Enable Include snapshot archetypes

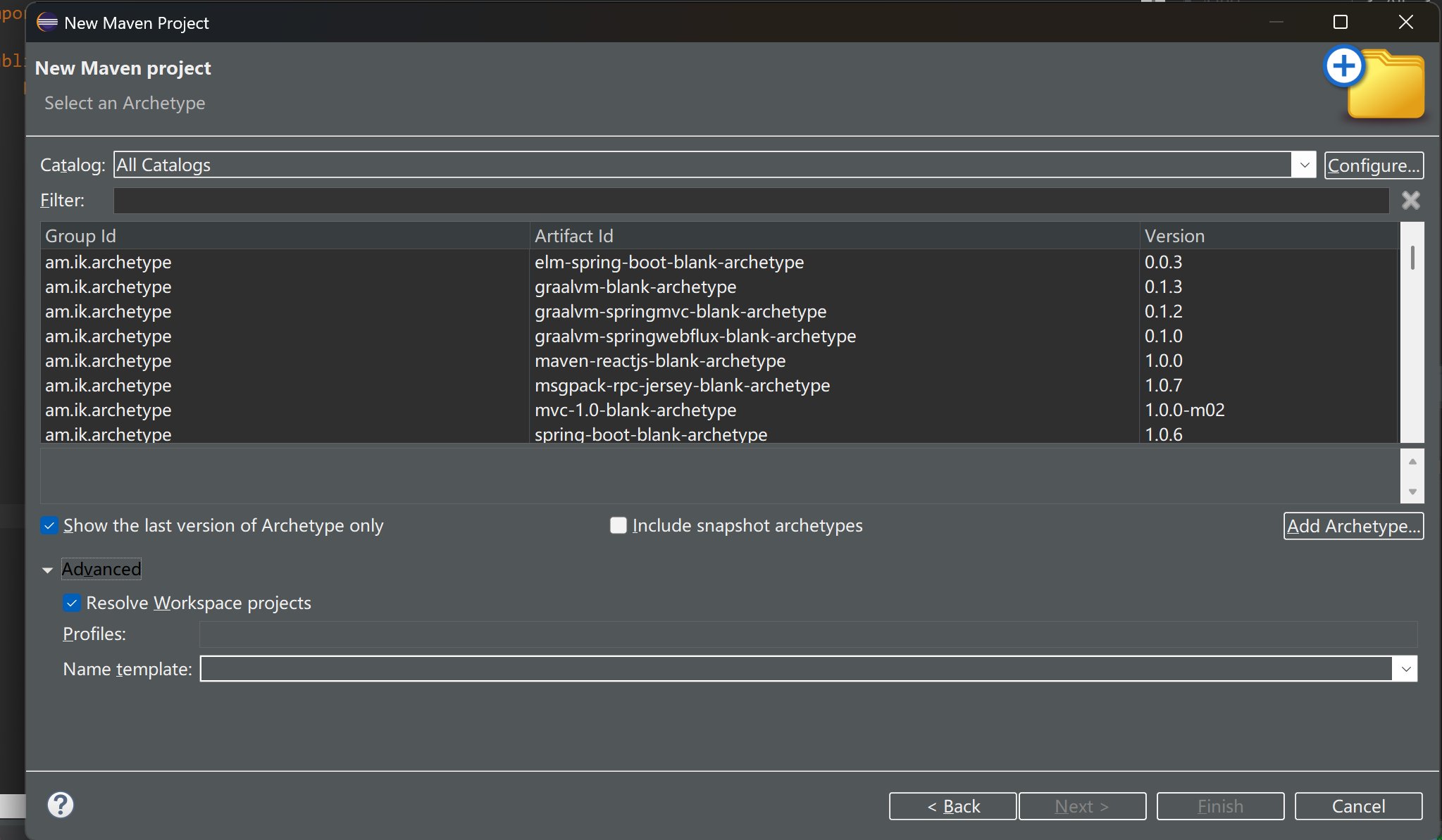618,526
